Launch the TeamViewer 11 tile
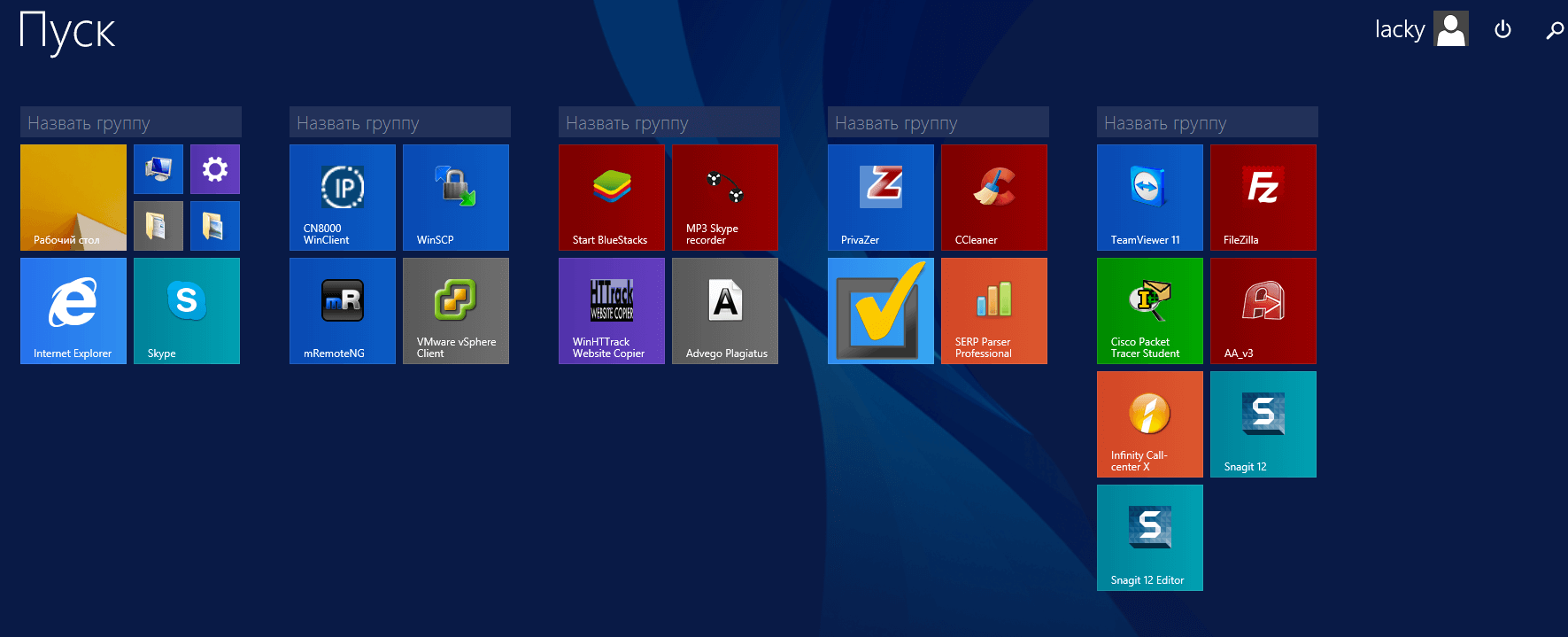 pos(1149,198)
